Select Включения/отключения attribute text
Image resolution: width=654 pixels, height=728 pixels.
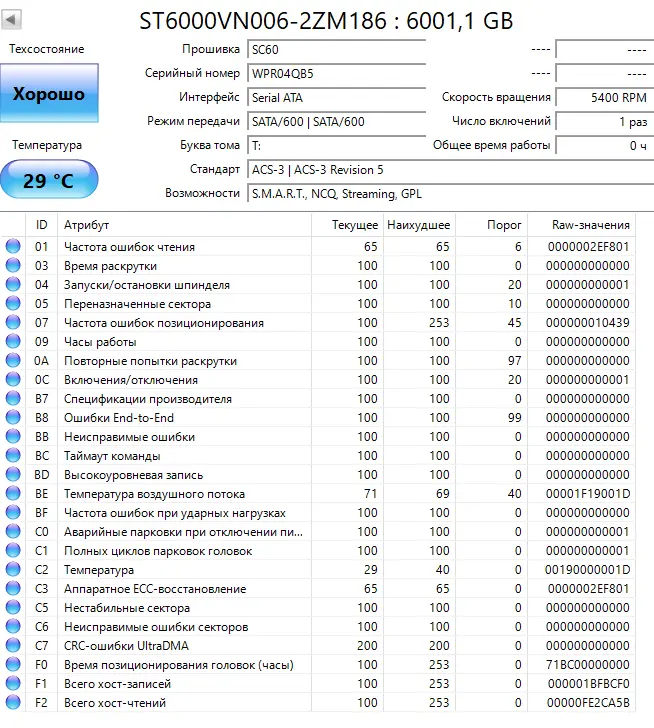tap(131, 380)
